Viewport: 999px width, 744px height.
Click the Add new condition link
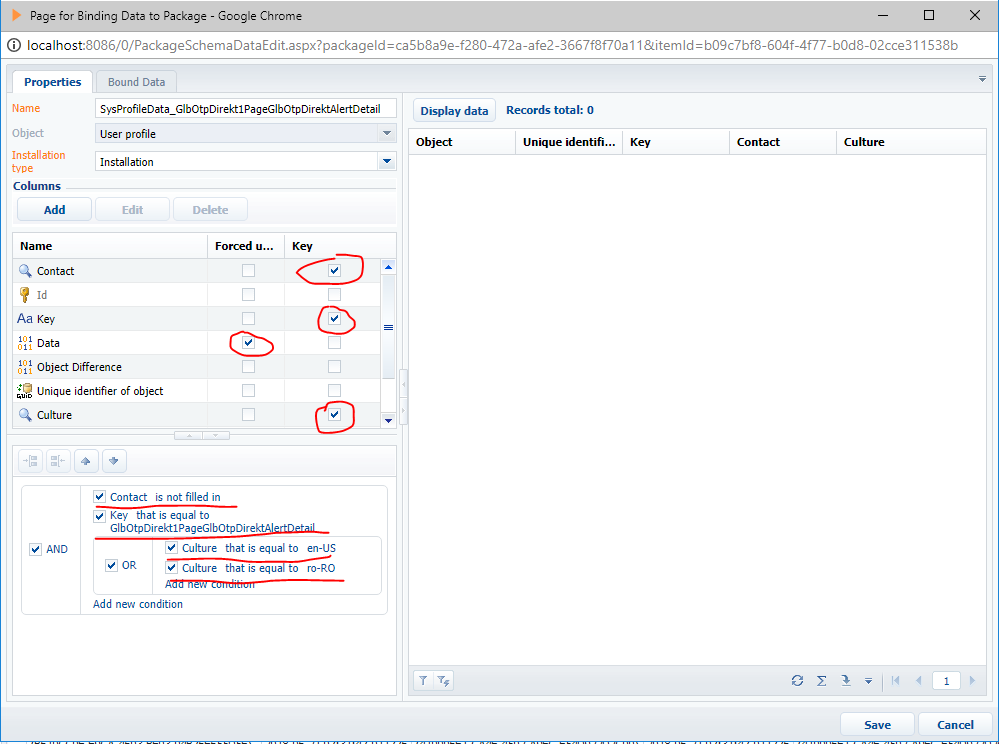pos(137,604)
